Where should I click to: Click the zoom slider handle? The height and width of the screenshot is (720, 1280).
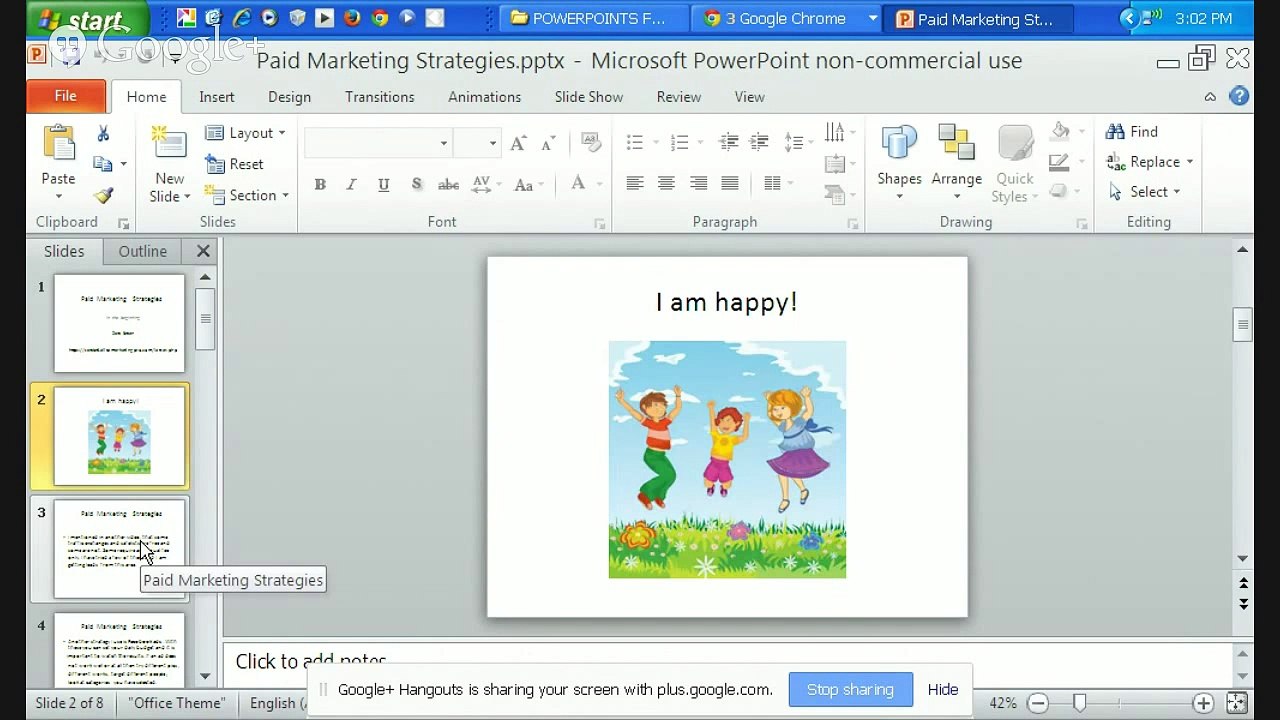click(1079, 703)
